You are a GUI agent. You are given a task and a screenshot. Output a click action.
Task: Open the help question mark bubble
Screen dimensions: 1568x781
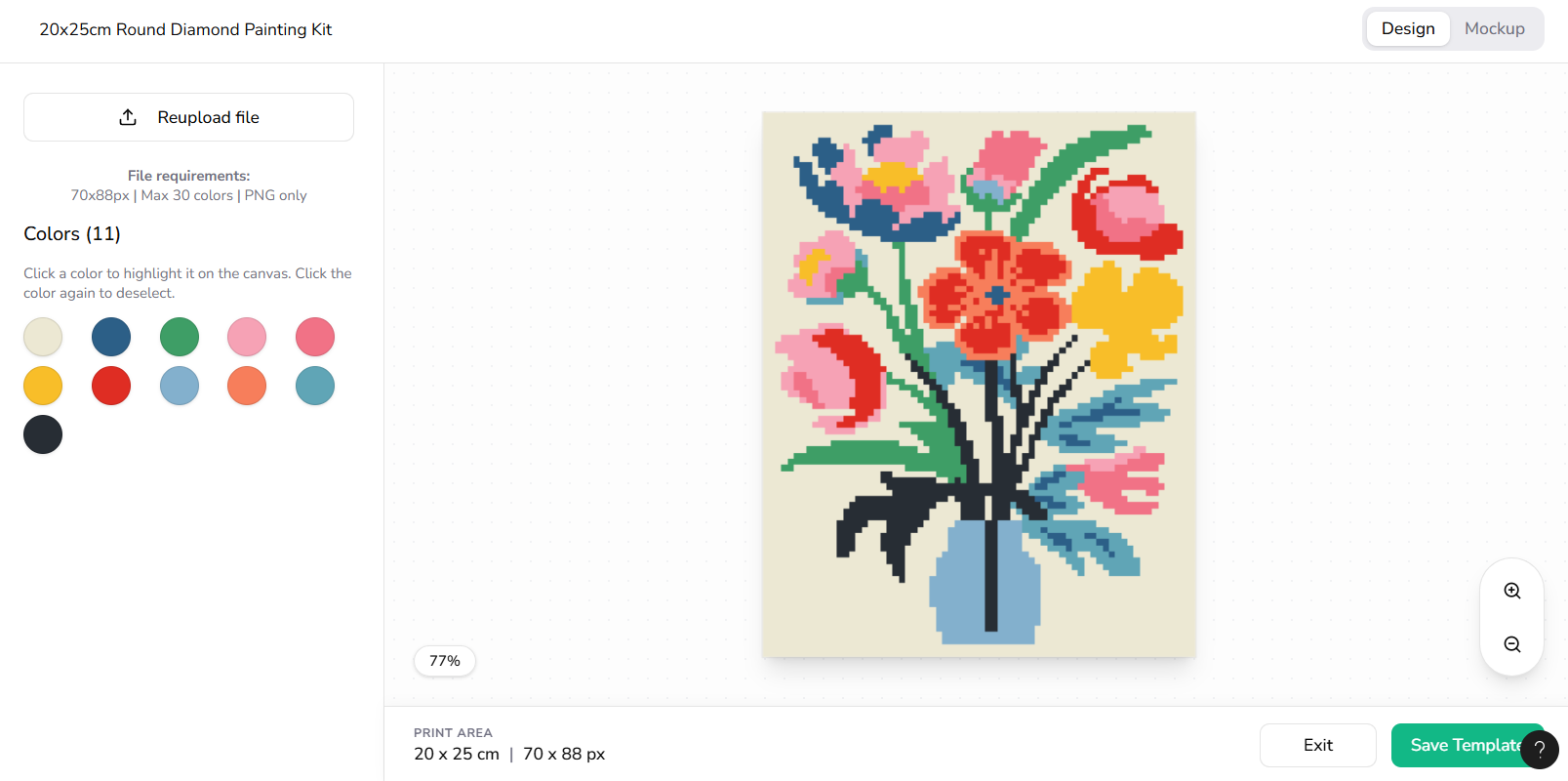[x=1540, y=750]
